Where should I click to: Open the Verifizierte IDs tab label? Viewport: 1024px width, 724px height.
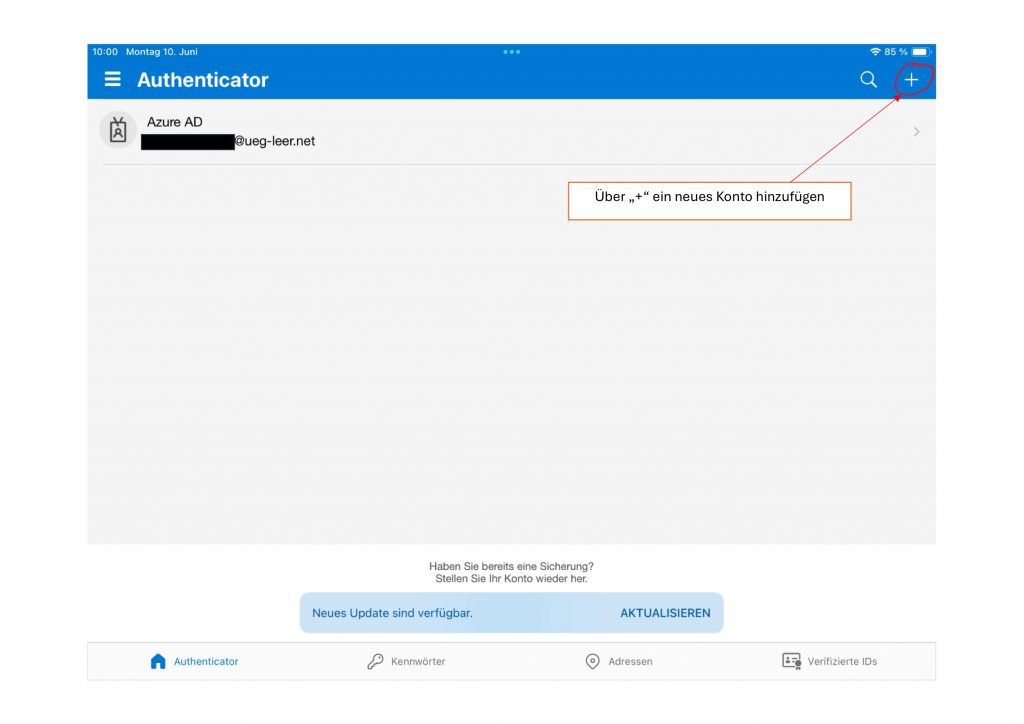click(x=842, y=662)
